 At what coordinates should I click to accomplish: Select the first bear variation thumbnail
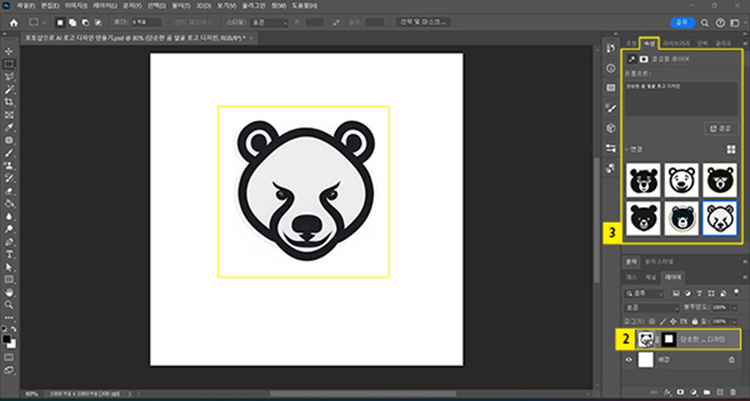click(643, 180)
